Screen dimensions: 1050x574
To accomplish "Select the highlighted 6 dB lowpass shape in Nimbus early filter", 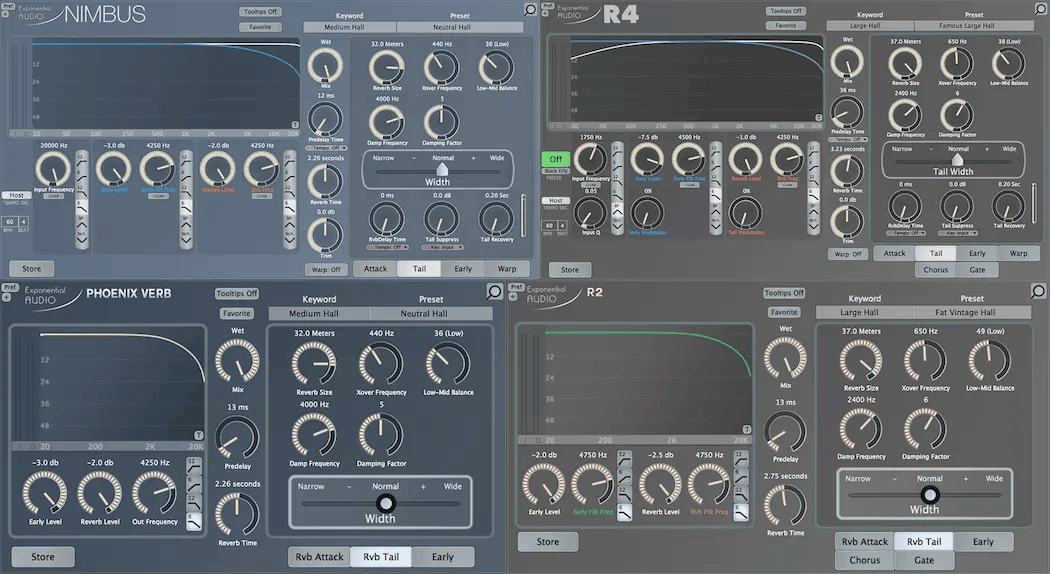I will click(x=185, y=206).
